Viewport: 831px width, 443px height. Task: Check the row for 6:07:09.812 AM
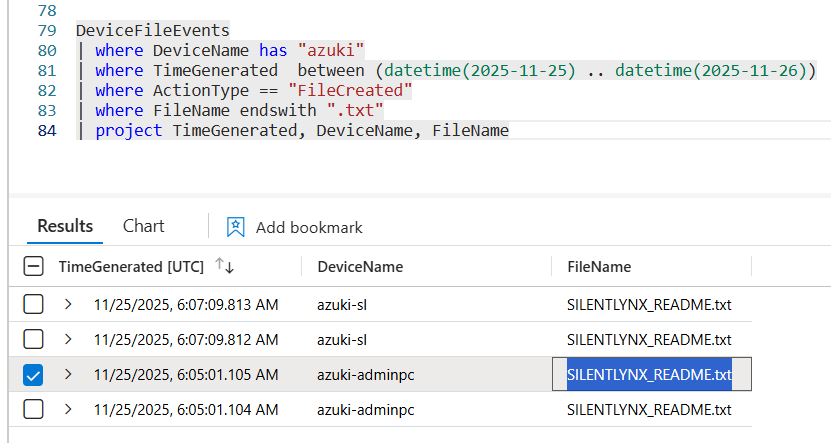point(33,340)
